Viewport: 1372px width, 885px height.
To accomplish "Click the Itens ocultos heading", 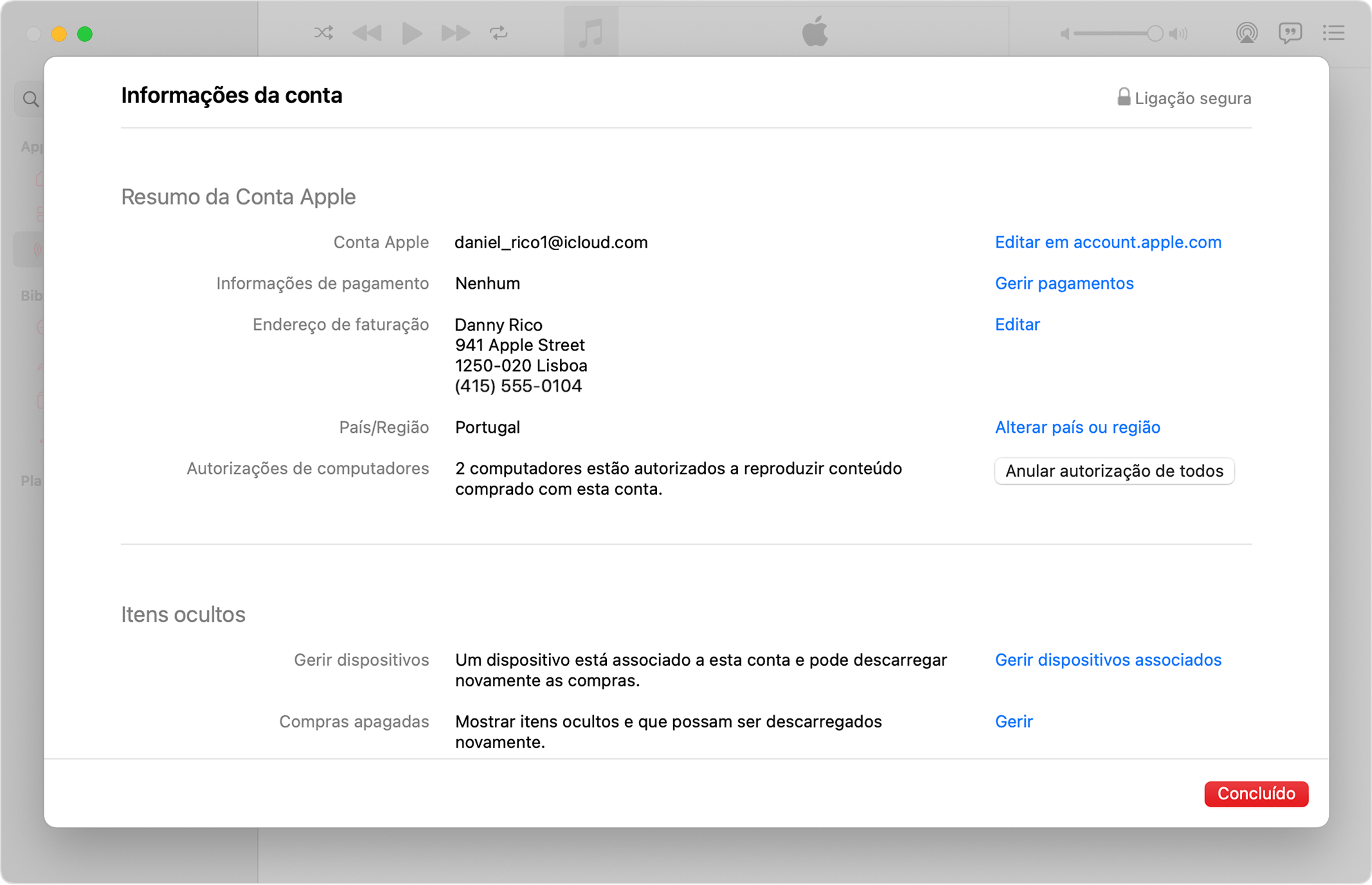I will tap(183, 615).
